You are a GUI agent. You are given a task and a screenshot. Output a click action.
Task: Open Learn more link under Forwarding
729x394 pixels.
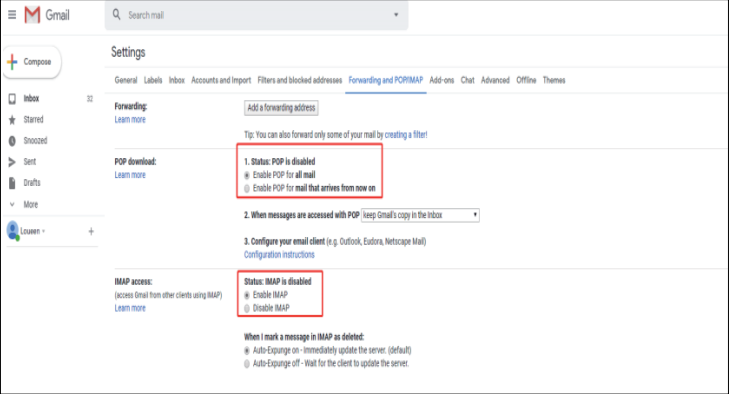[130, 120]
